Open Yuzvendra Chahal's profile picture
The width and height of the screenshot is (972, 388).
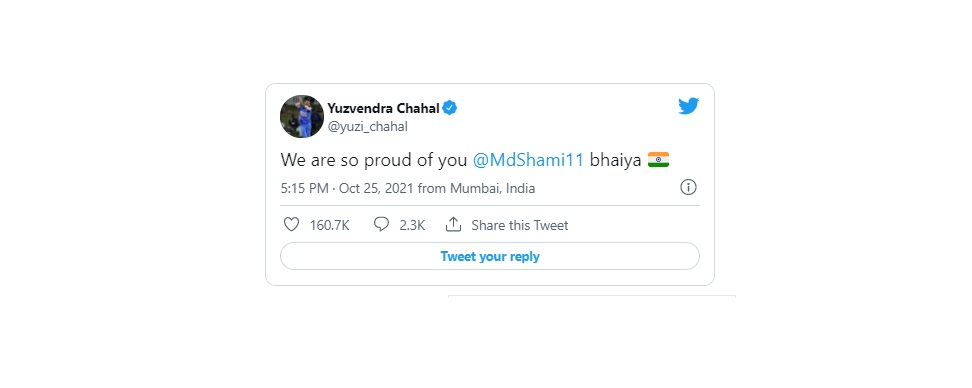302,117
